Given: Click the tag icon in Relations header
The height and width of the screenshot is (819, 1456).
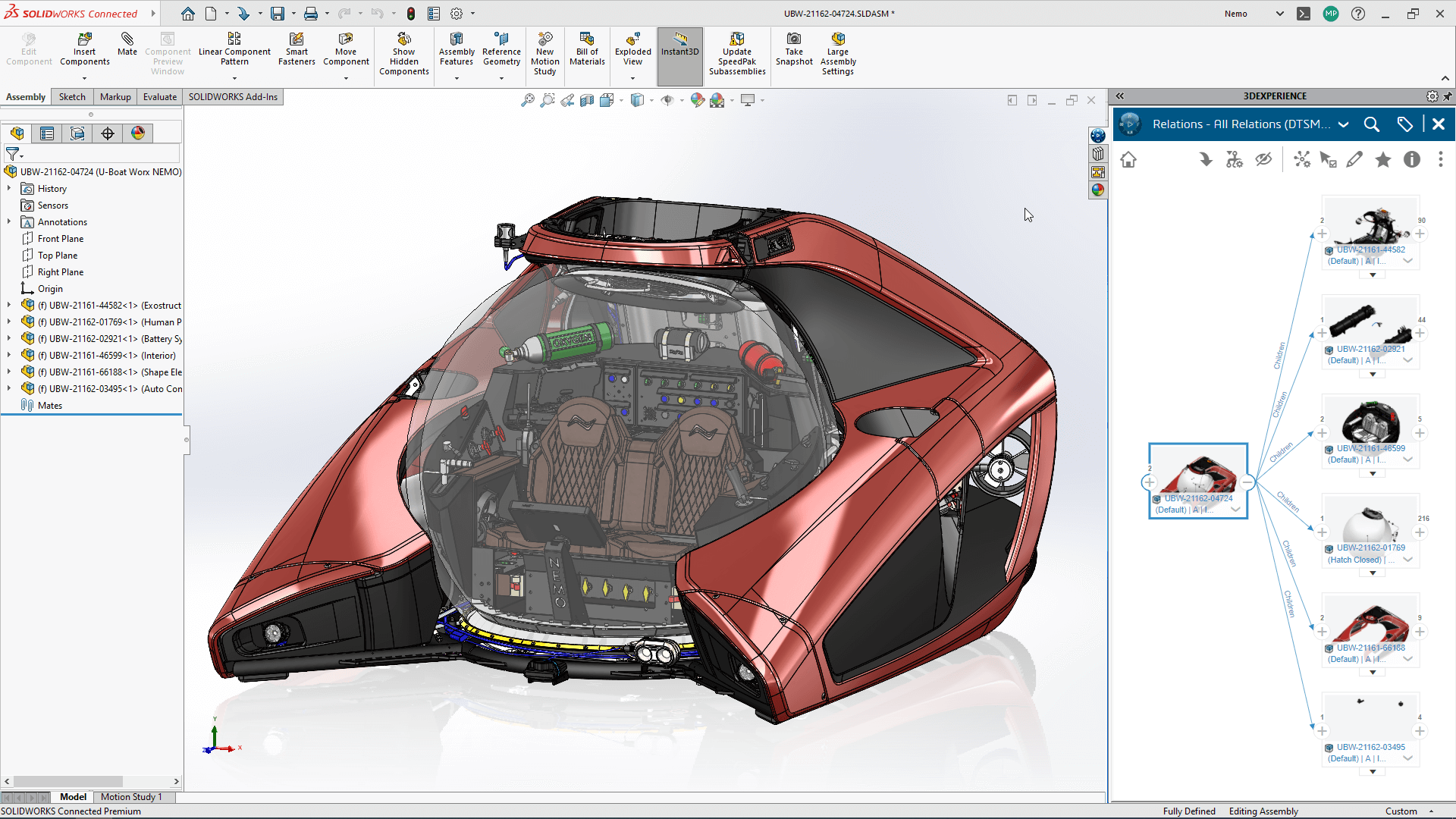Looking at the screenshot, I should tap(1404, 124).
